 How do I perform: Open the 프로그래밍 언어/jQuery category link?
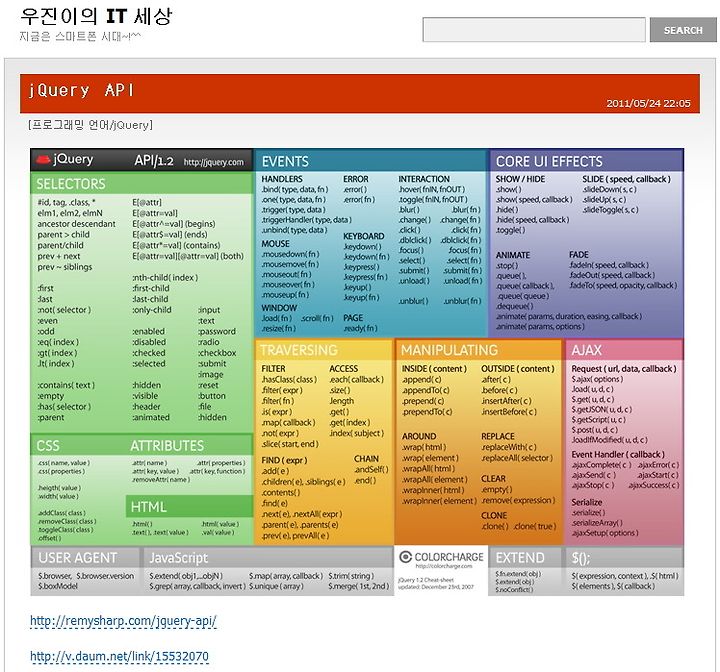pyautogui.click(x=90, y=125)
